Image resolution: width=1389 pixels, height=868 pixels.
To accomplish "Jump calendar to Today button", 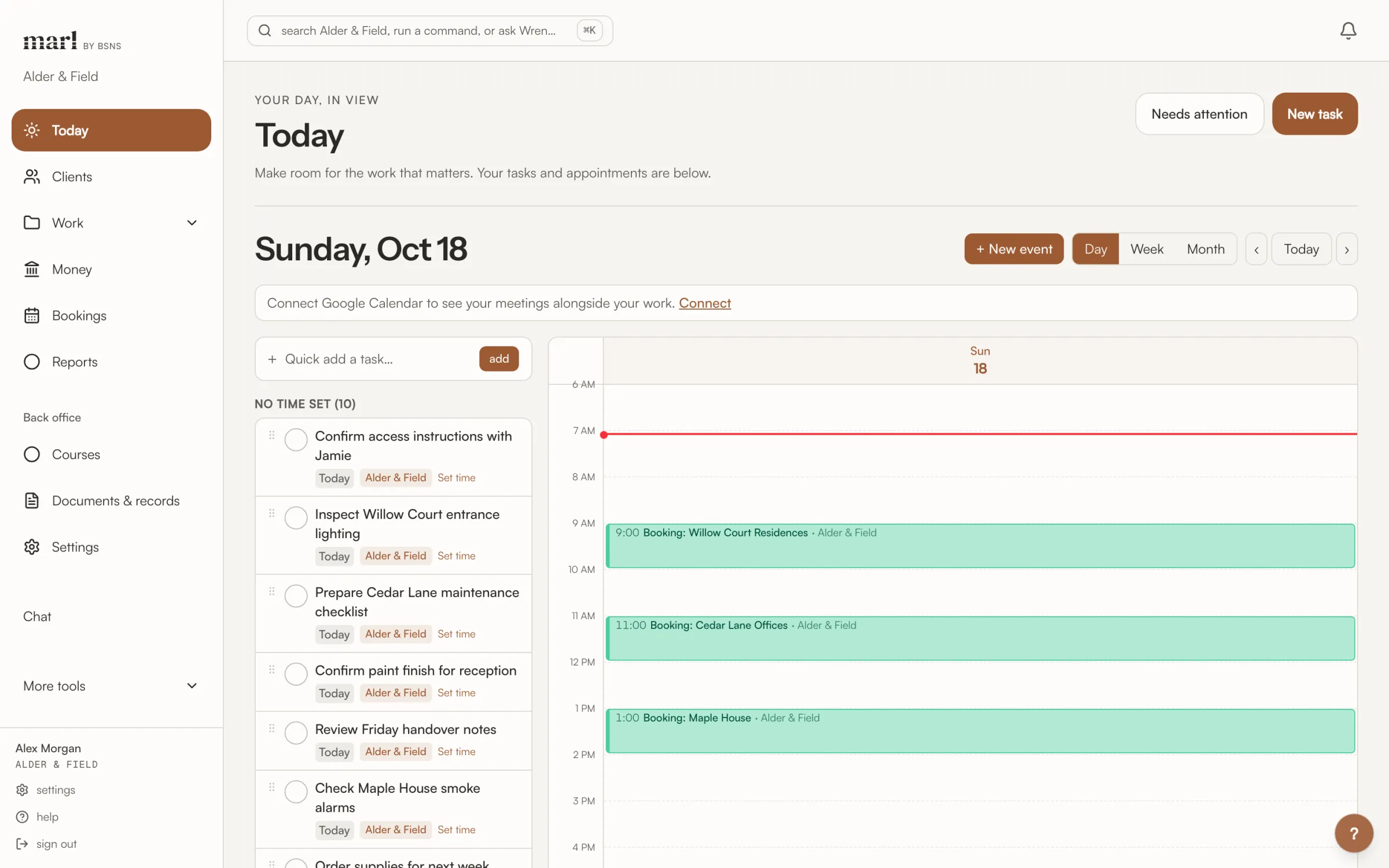I will (1301, 249).
